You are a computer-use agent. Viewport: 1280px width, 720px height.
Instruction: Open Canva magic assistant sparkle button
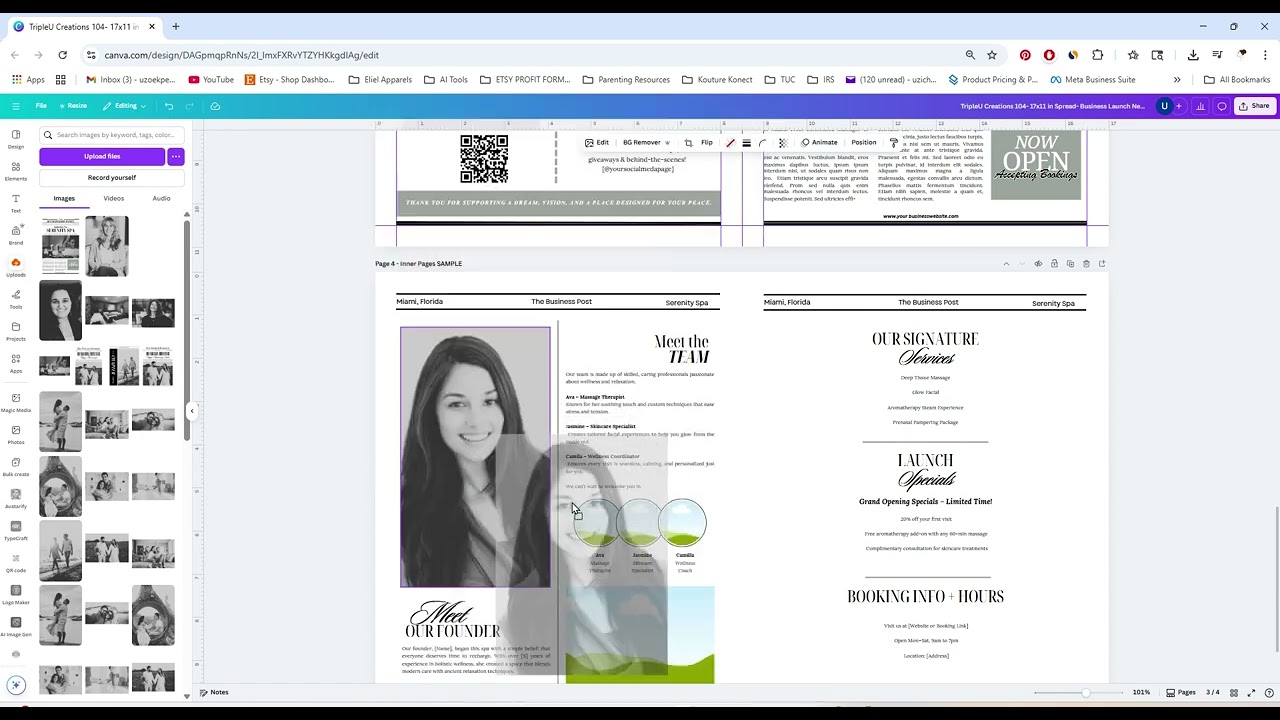tap(15, 685)
